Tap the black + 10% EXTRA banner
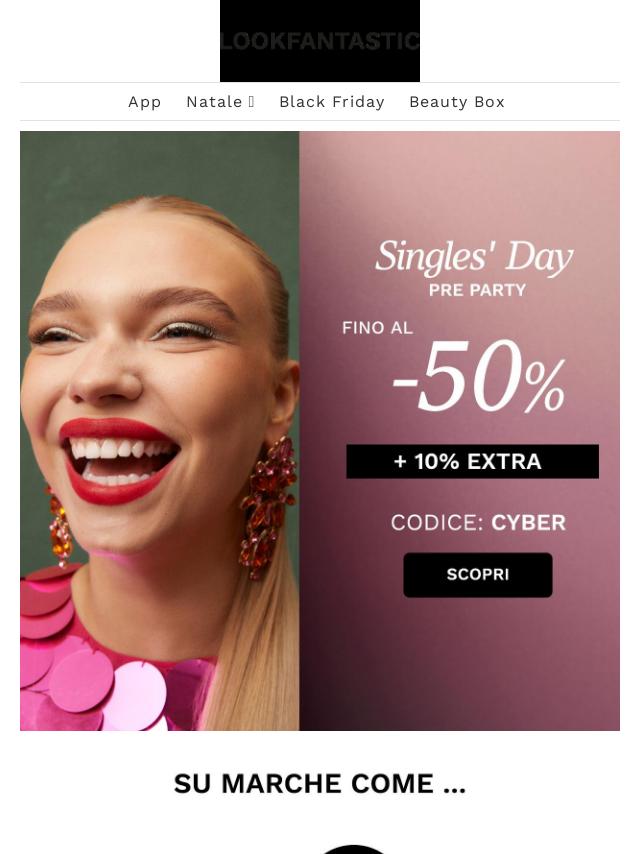Viewport: 640px width, 854px height. click(x=472, y=461)
